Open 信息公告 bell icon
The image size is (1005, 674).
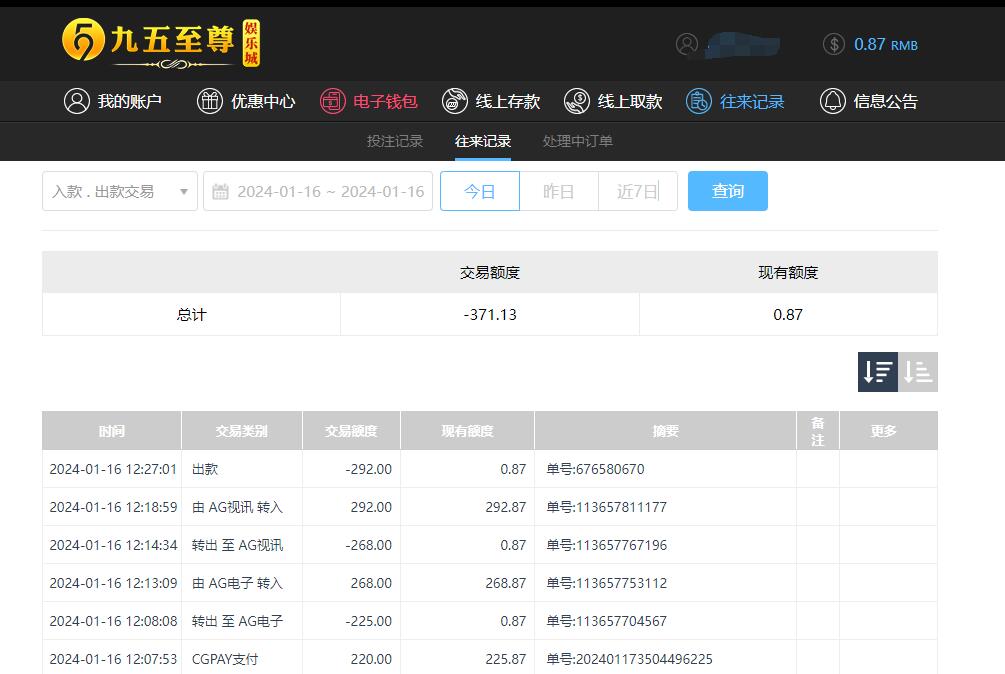click(832, 101)
